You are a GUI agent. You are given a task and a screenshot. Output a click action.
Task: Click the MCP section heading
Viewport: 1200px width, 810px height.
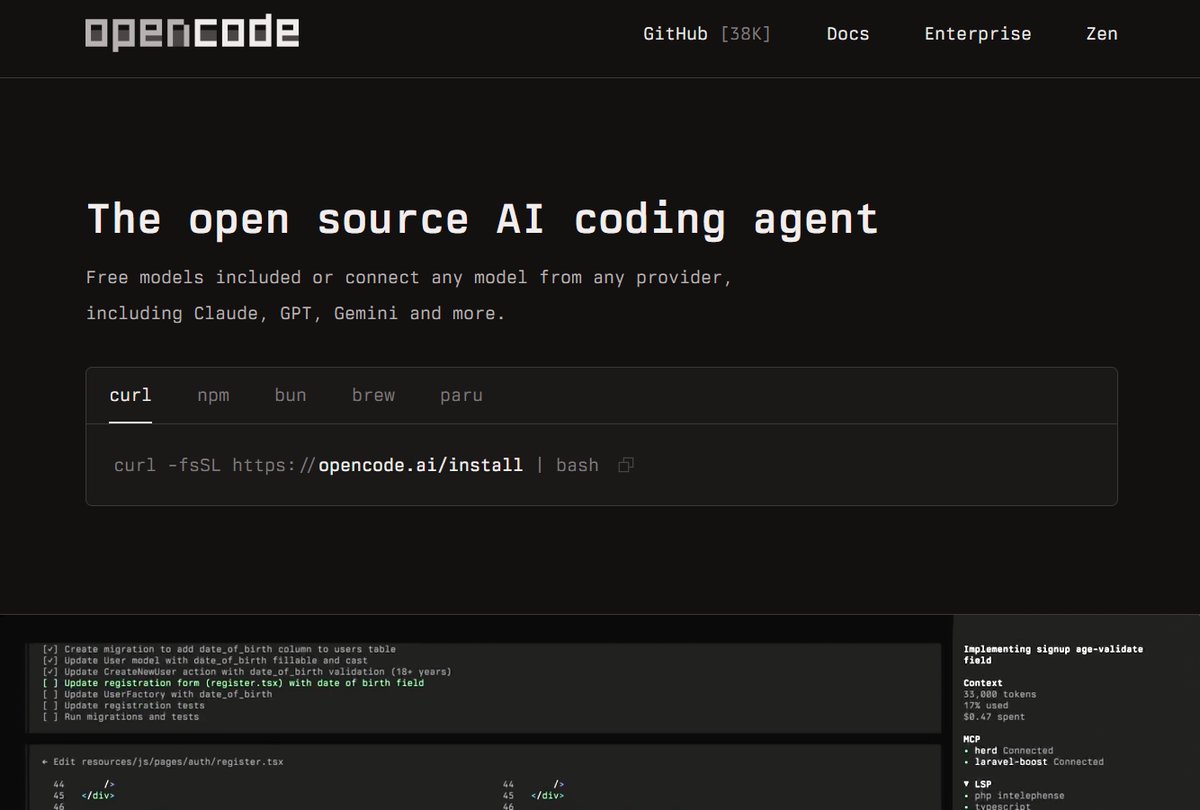[x=974, y=739]
